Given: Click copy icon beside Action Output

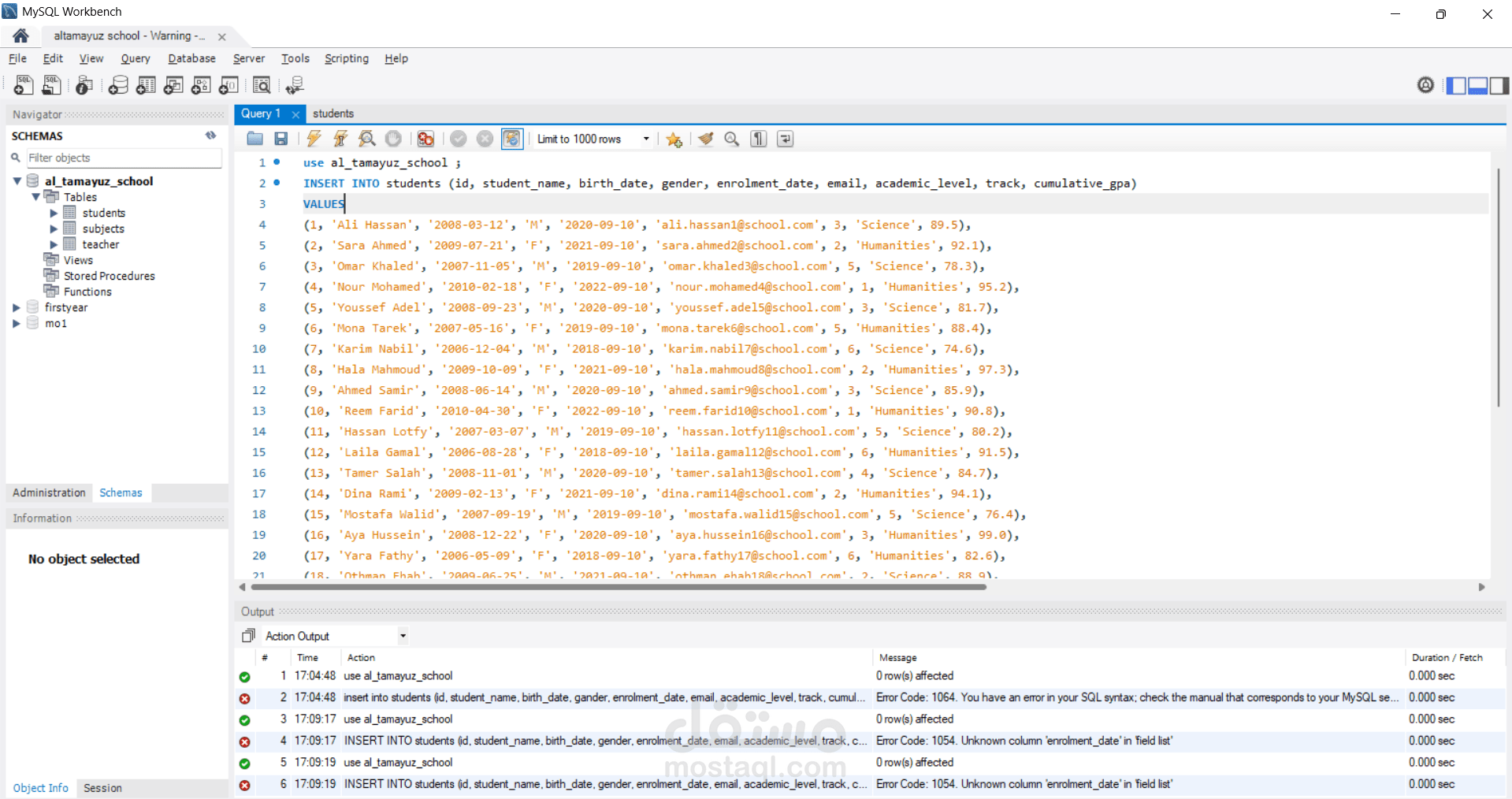Looking at the screenshot, I should [x=249, y=636].
